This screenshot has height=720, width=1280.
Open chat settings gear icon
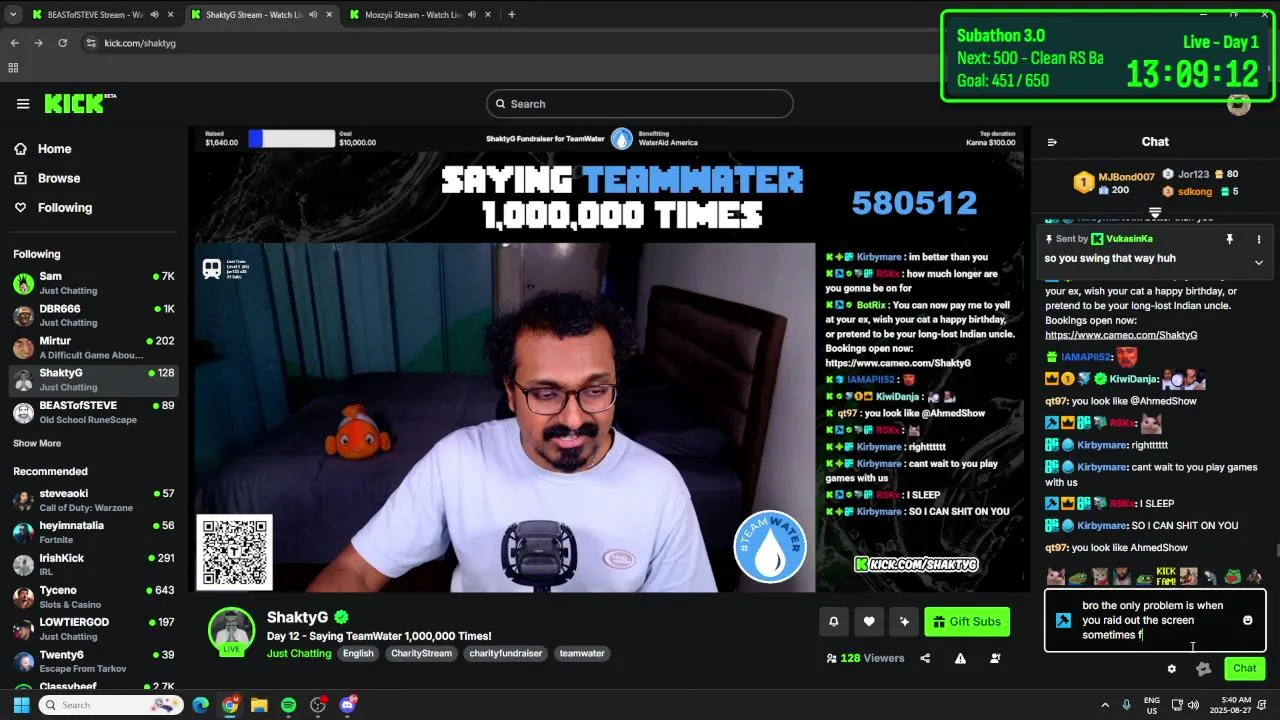click(1171, 669)
